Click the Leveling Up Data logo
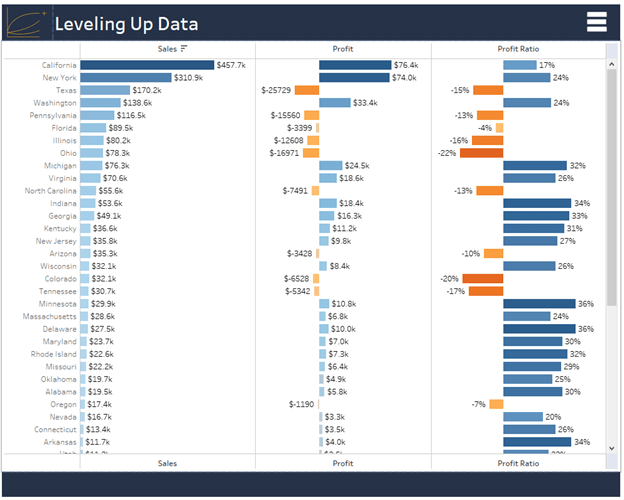This screenshot has height=500, width=624. pyautogui.click(x=25, y=24)
